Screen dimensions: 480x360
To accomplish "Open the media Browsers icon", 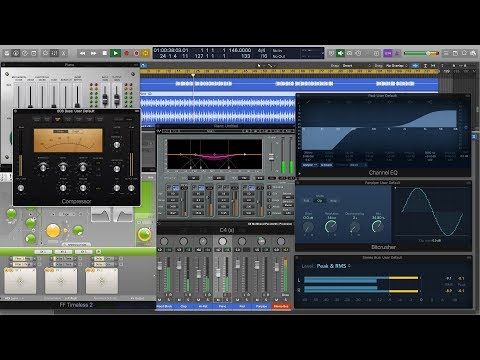I will pyautogui.click(x=473, y=53).
